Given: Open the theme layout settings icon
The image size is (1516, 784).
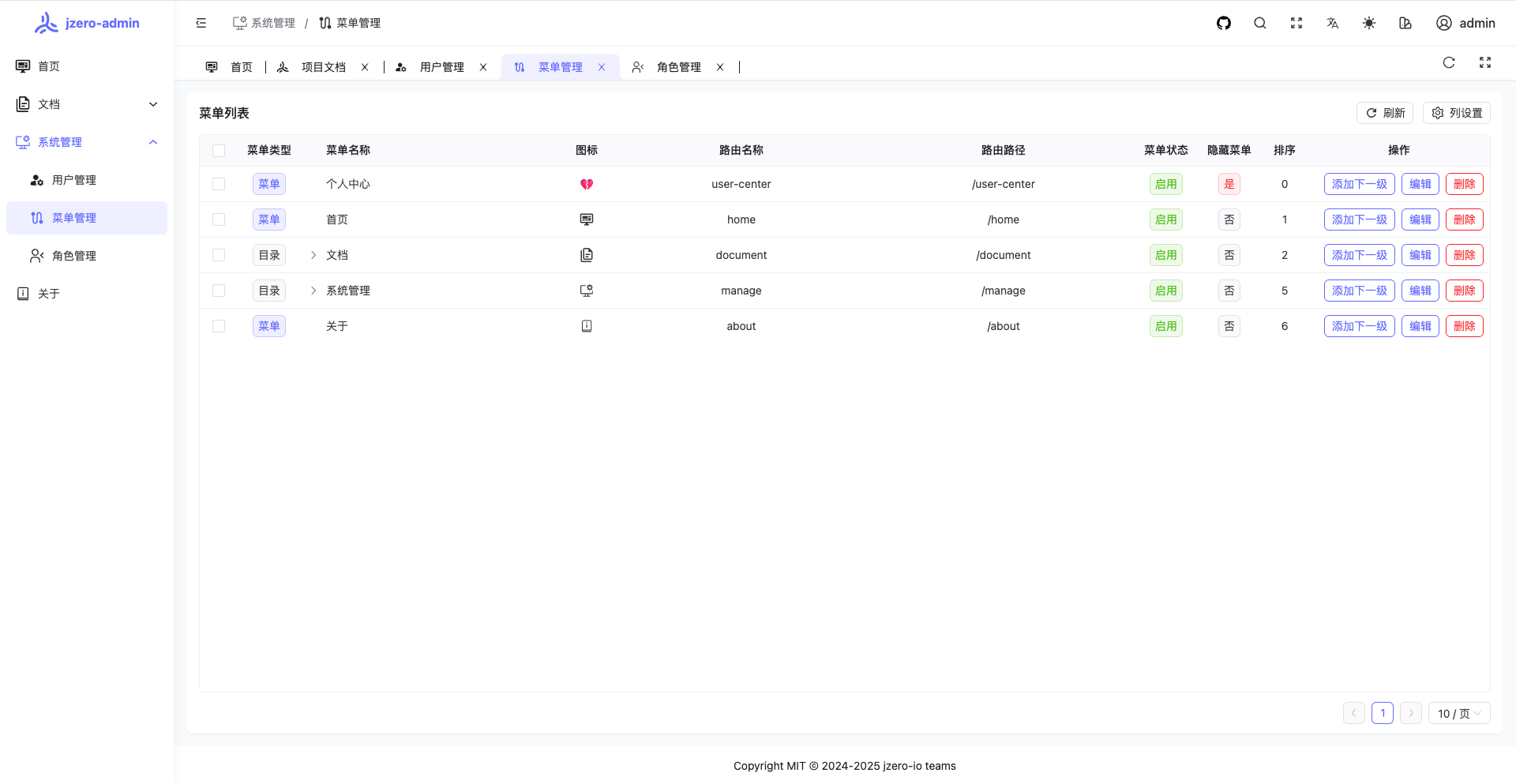Looking at the screenshot, I should point(1405,23).
